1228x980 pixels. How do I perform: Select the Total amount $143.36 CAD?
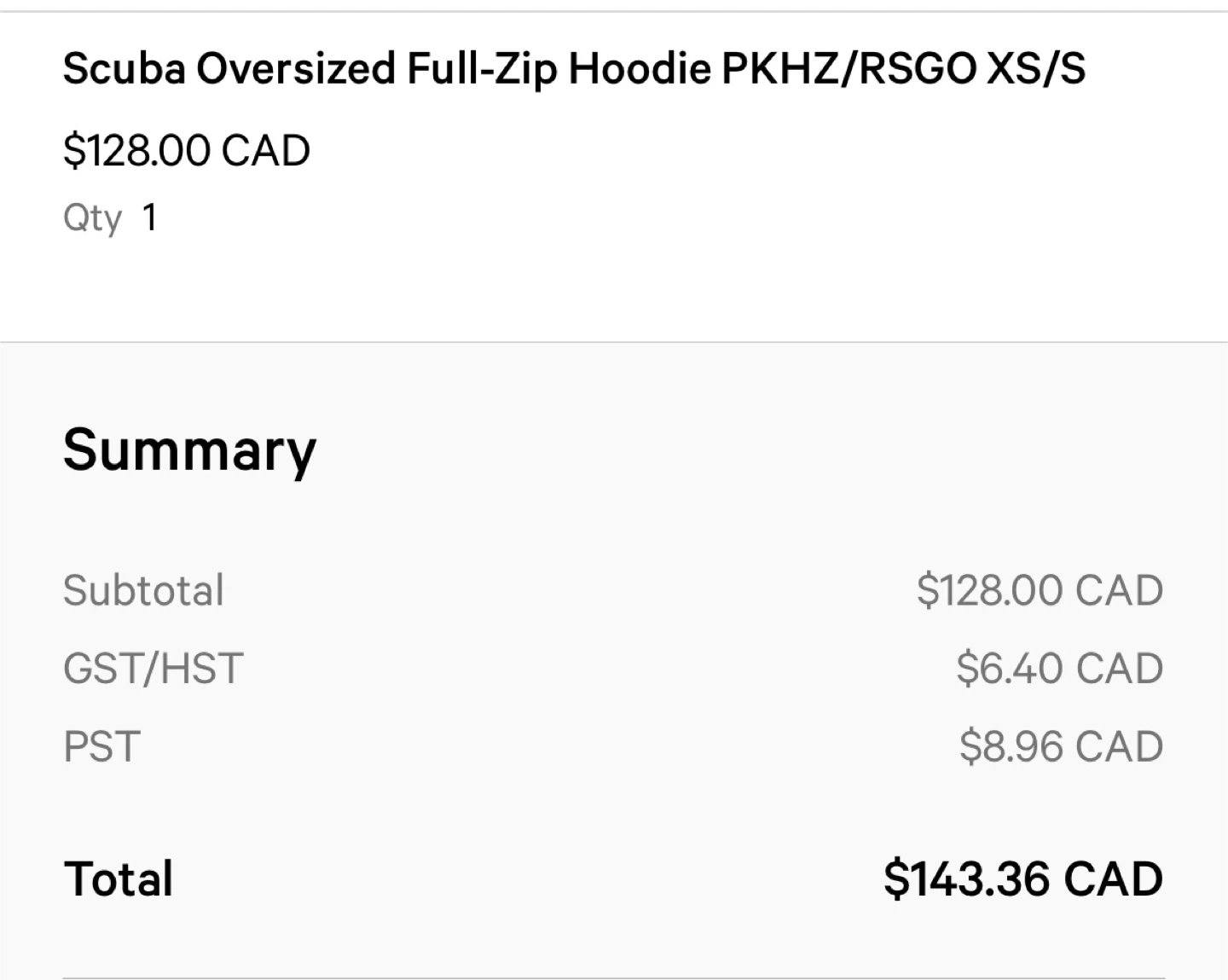click(1022, 879)
